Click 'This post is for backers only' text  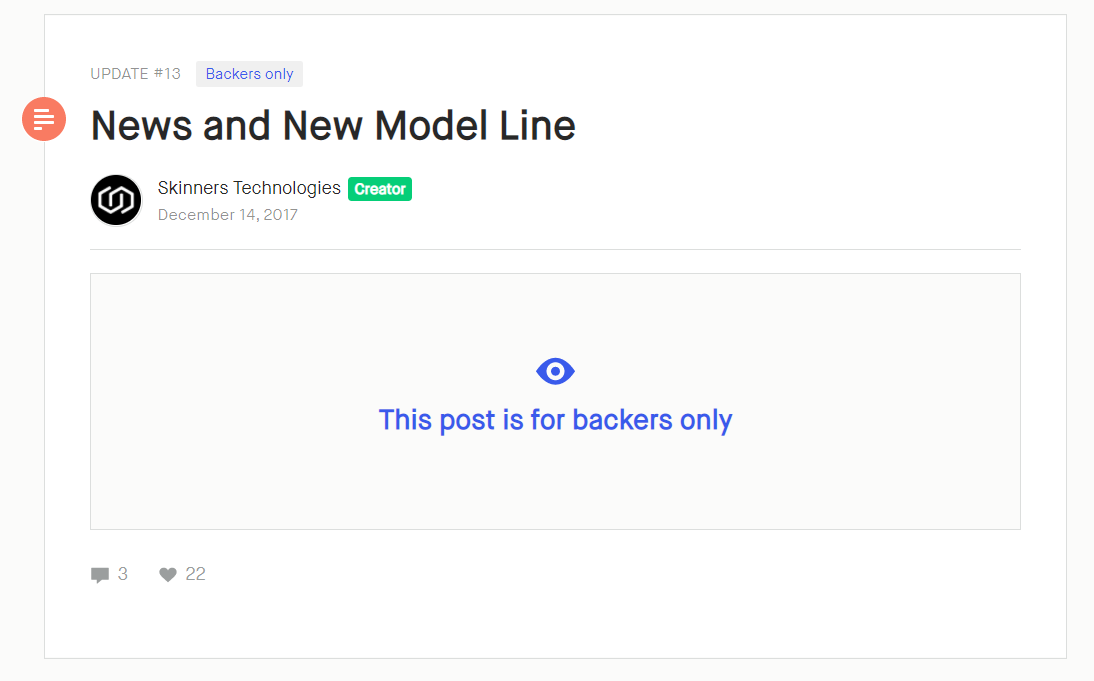(555, 420)
